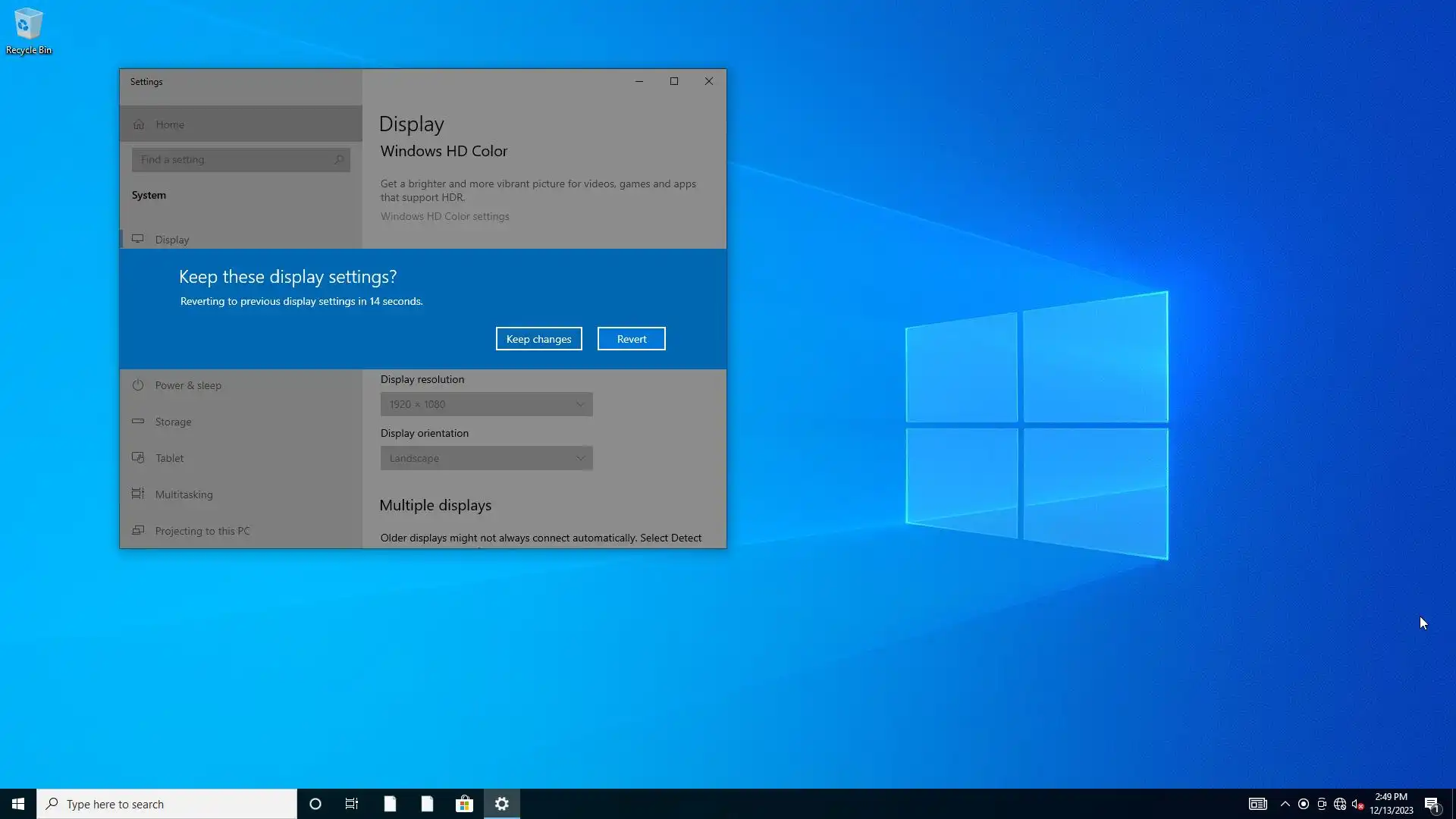Open Tablet settings page
This screenshot has height=819, width=1456.
pyautogui.click(x=169, y=458)
